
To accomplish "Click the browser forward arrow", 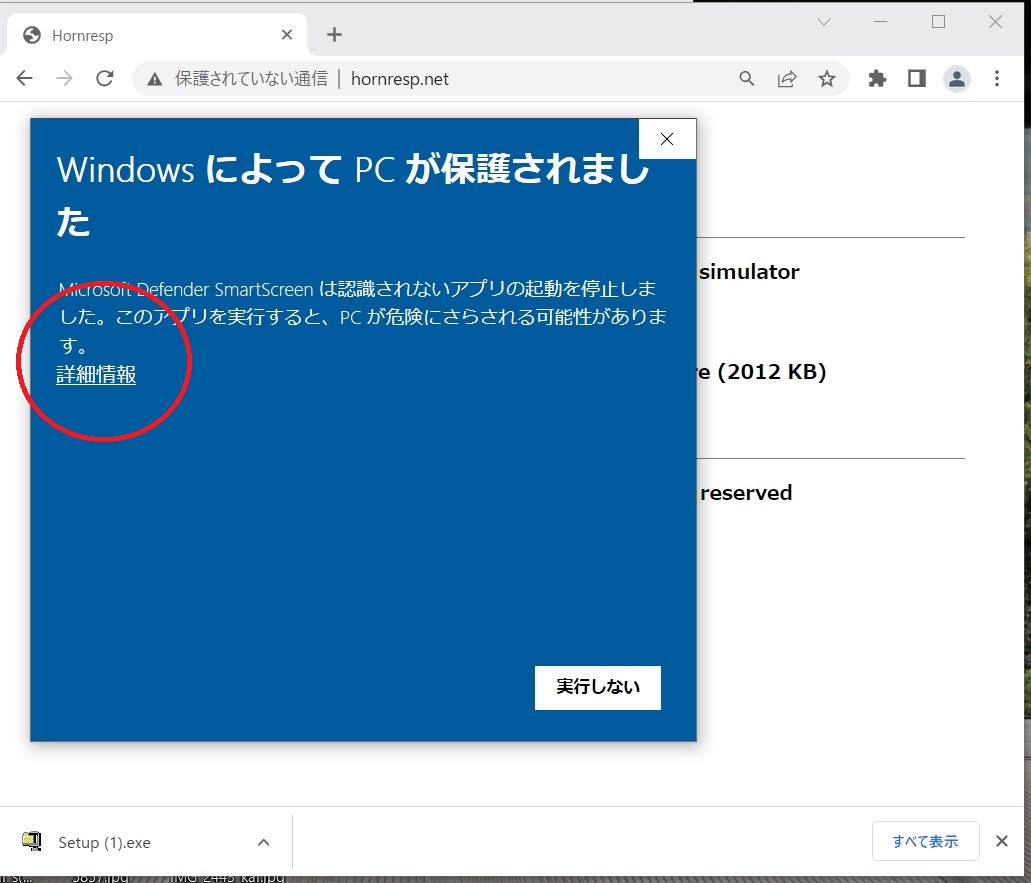I will [65, 79].
